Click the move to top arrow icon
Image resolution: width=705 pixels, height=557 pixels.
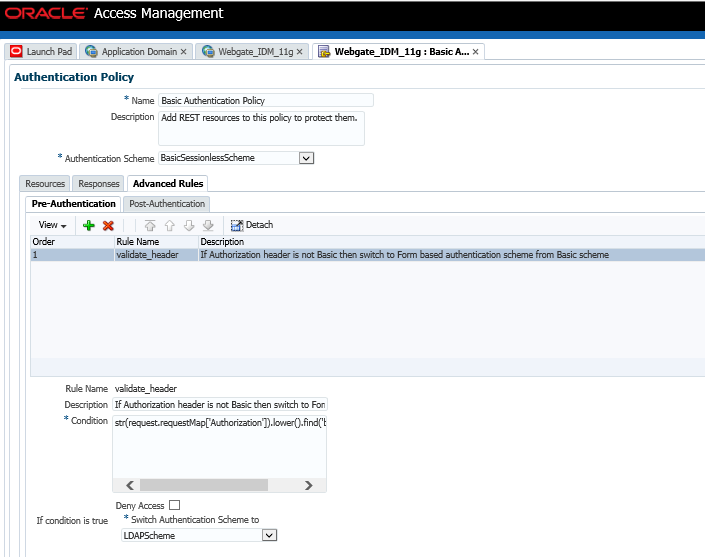[150, 225]
